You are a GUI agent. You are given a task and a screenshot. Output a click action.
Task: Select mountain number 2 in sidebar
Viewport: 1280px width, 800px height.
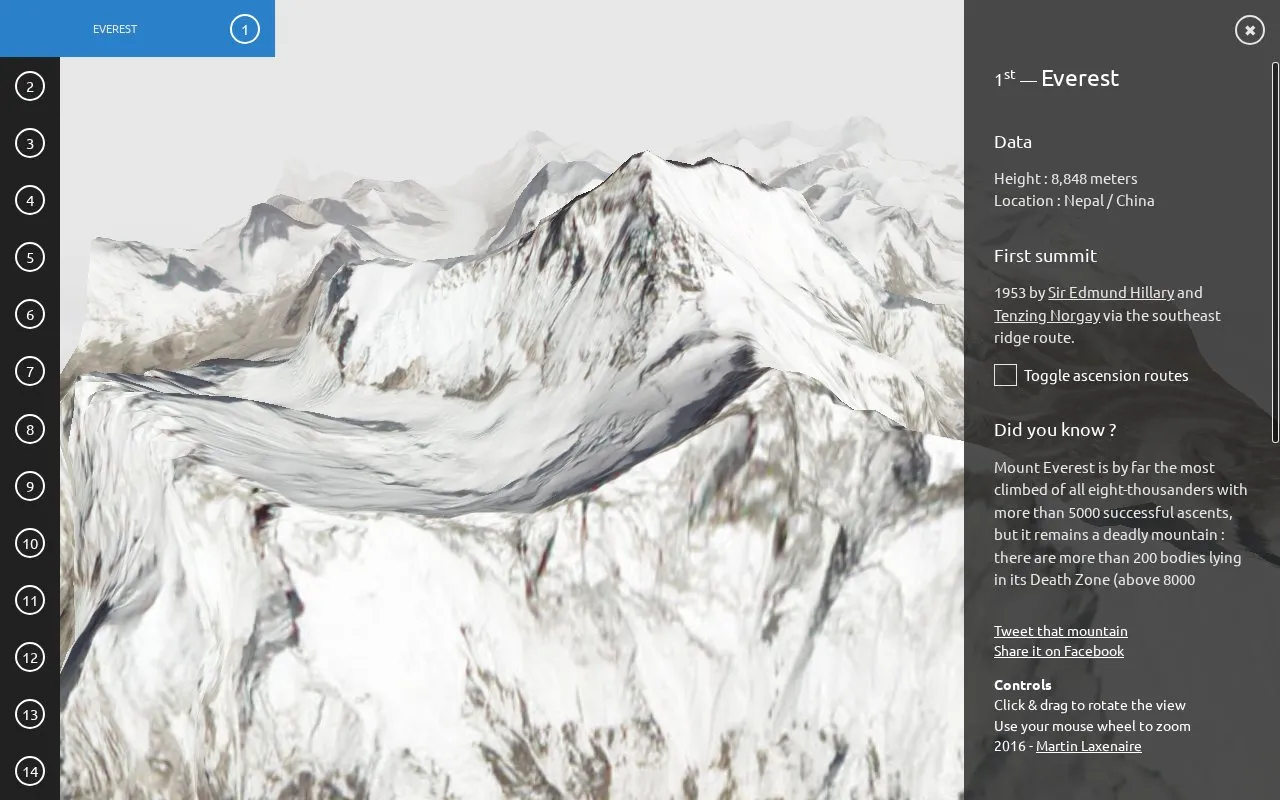coord(30,86)
